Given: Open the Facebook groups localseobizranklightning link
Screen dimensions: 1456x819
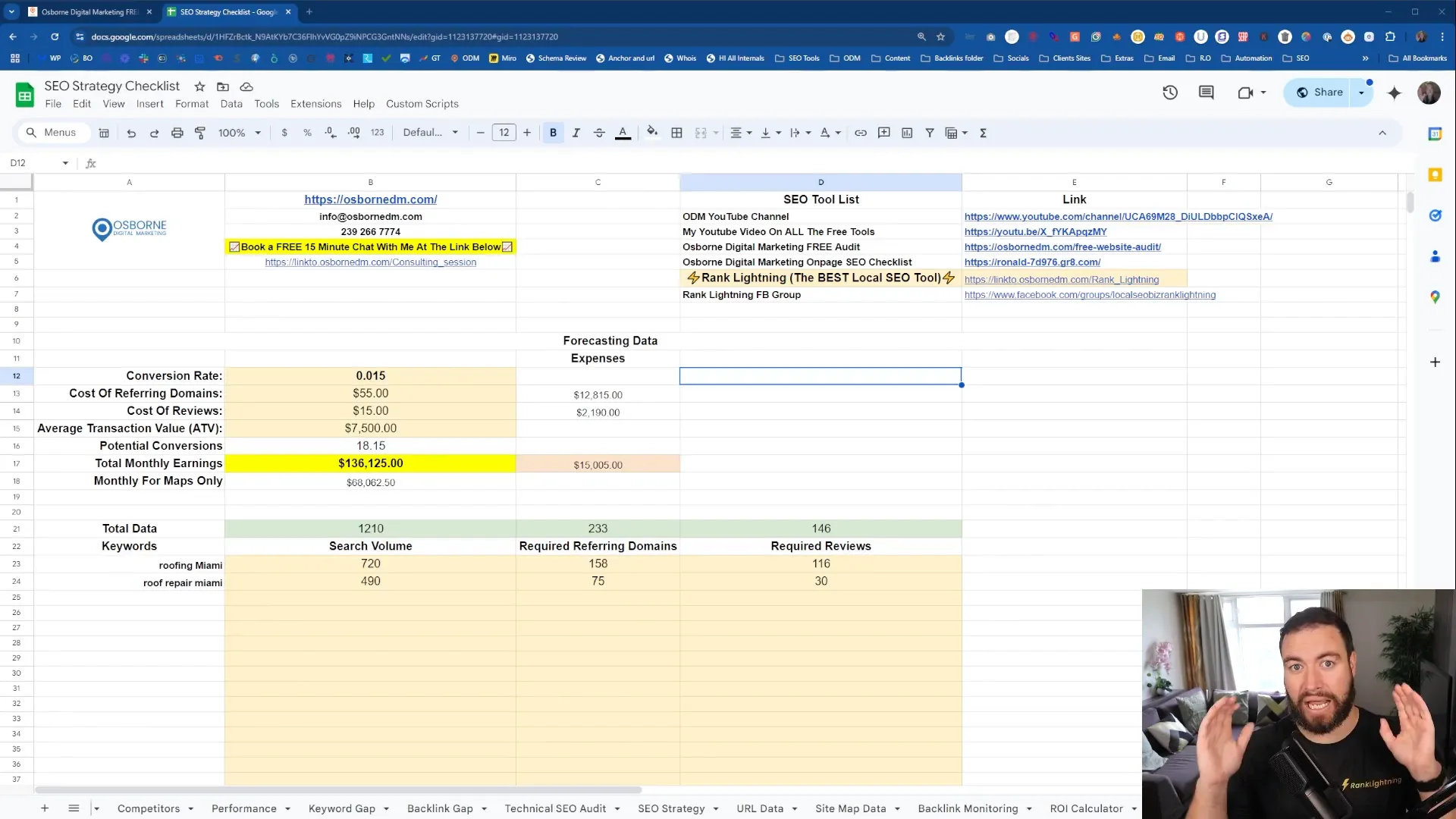Looking at the screenshot, I should tap(1090, 295).
